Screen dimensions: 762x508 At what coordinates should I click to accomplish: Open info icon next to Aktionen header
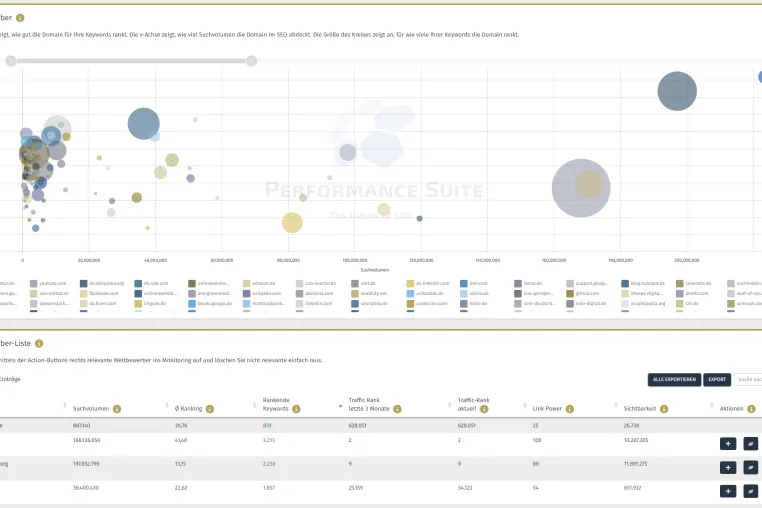pos(751,409)
